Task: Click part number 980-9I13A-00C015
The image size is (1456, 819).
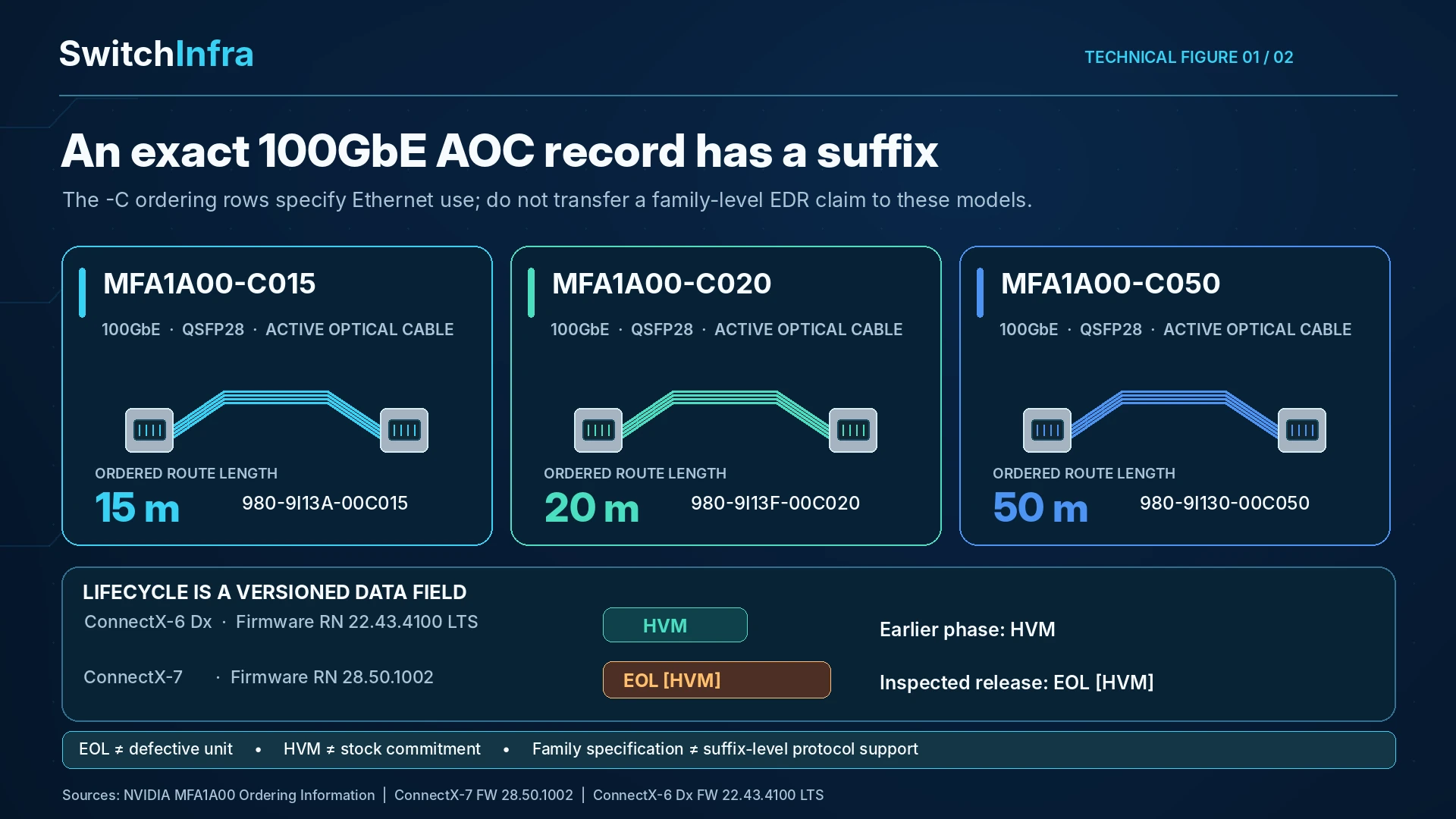Action: click(325, 503)
